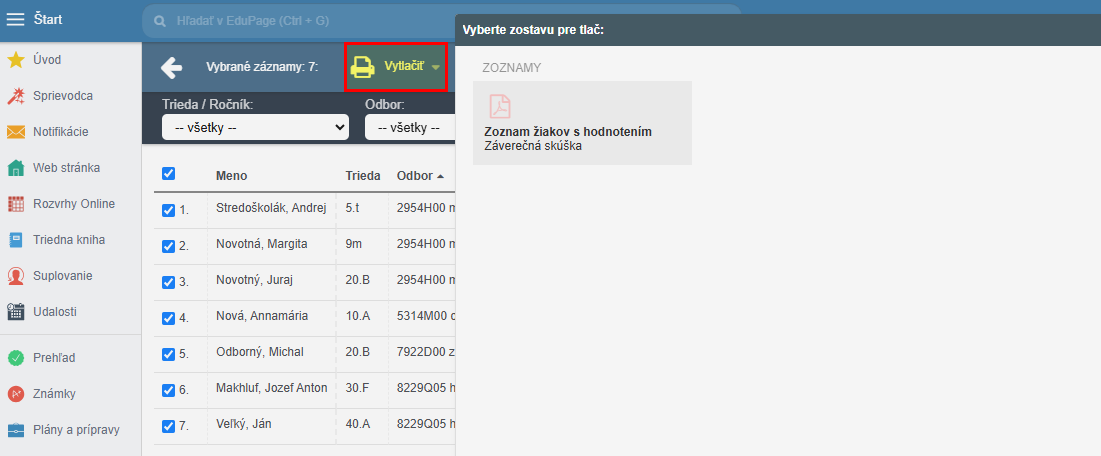Click the Známky red icon

pyautogui.click(x=15, y=394)
